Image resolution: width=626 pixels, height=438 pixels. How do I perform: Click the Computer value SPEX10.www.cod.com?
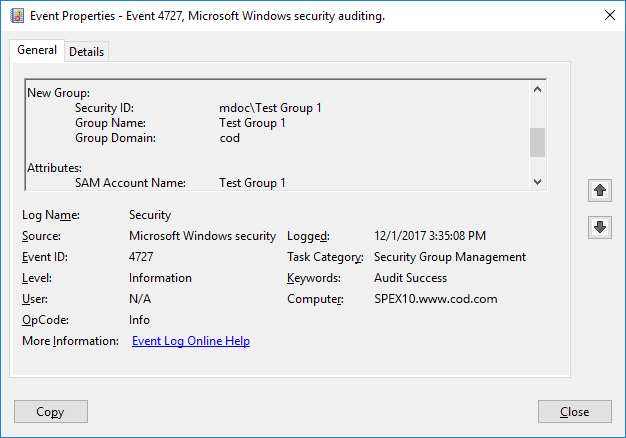[x=436, y=299]
